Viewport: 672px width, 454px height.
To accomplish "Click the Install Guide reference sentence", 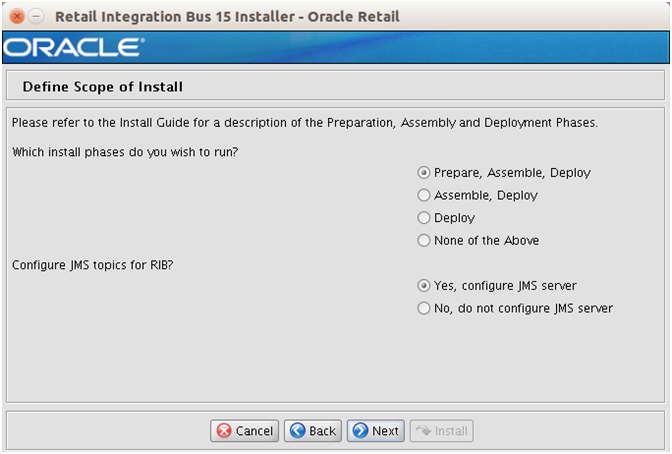I will pyautogui.click(x=305, y=123).
